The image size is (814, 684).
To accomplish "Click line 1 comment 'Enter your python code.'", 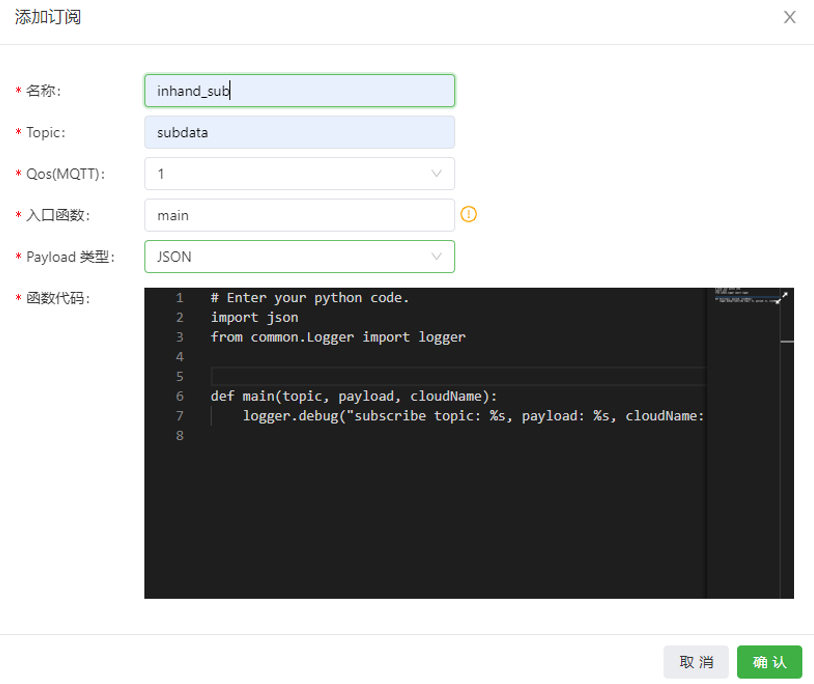I will click(310, 298).
